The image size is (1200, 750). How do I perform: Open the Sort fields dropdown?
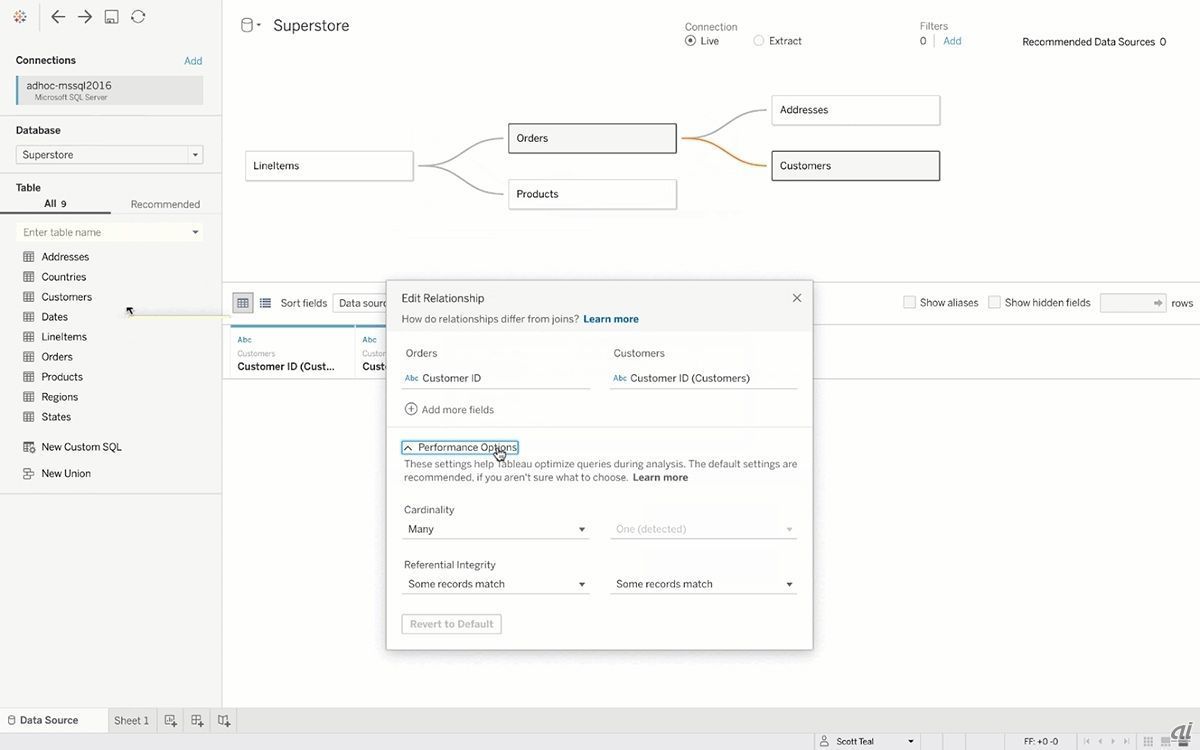click(361, 303)
